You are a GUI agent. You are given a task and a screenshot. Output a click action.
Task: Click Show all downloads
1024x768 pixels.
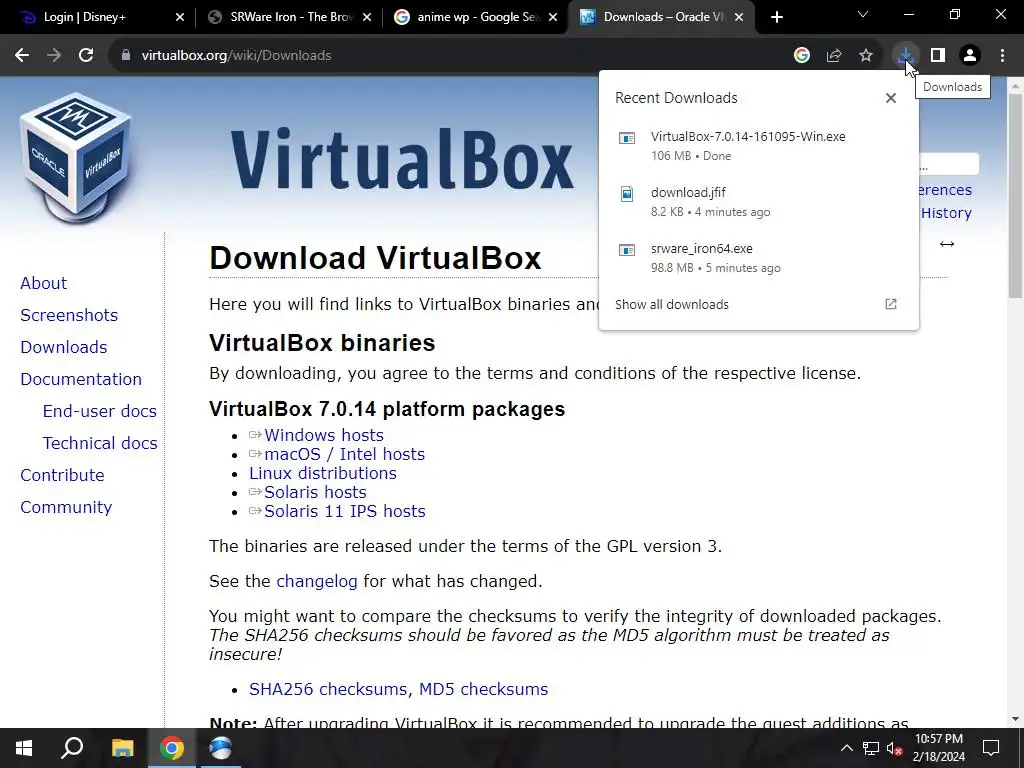coord(671,304)
